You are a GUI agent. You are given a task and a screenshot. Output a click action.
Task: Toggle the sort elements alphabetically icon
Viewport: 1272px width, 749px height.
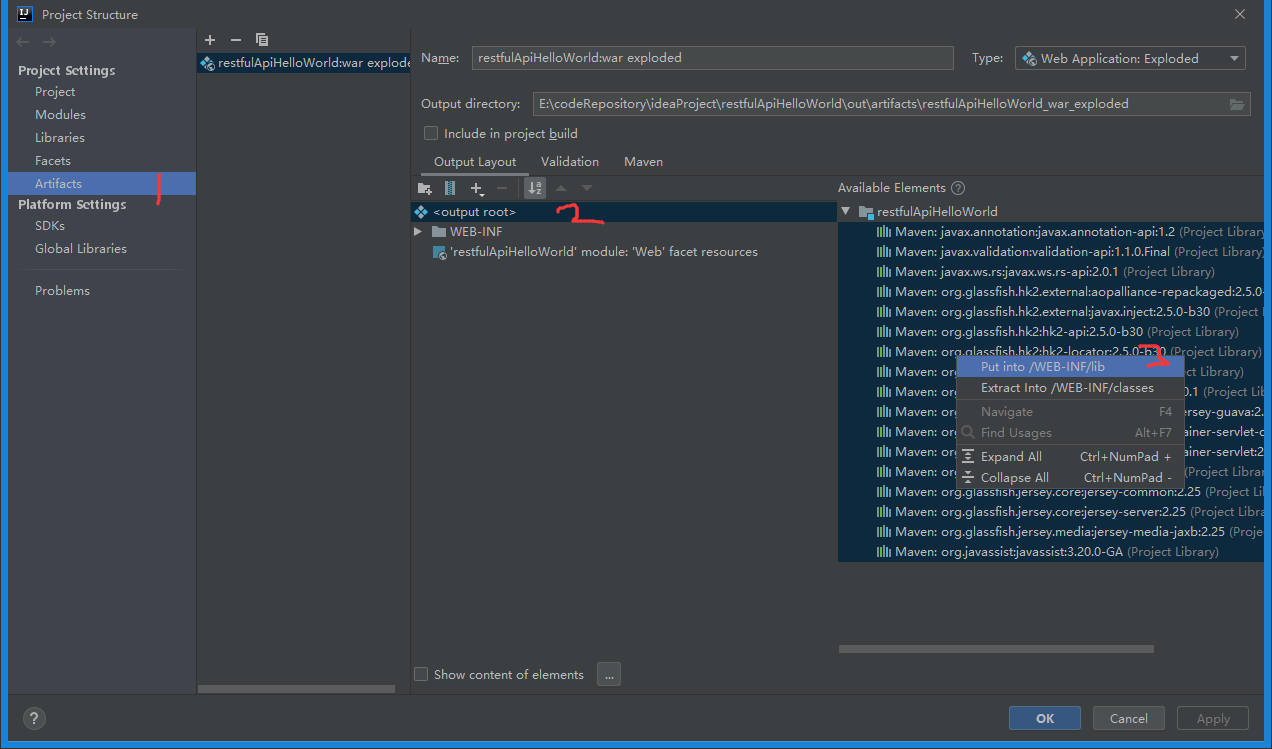[x=534, y=188]
